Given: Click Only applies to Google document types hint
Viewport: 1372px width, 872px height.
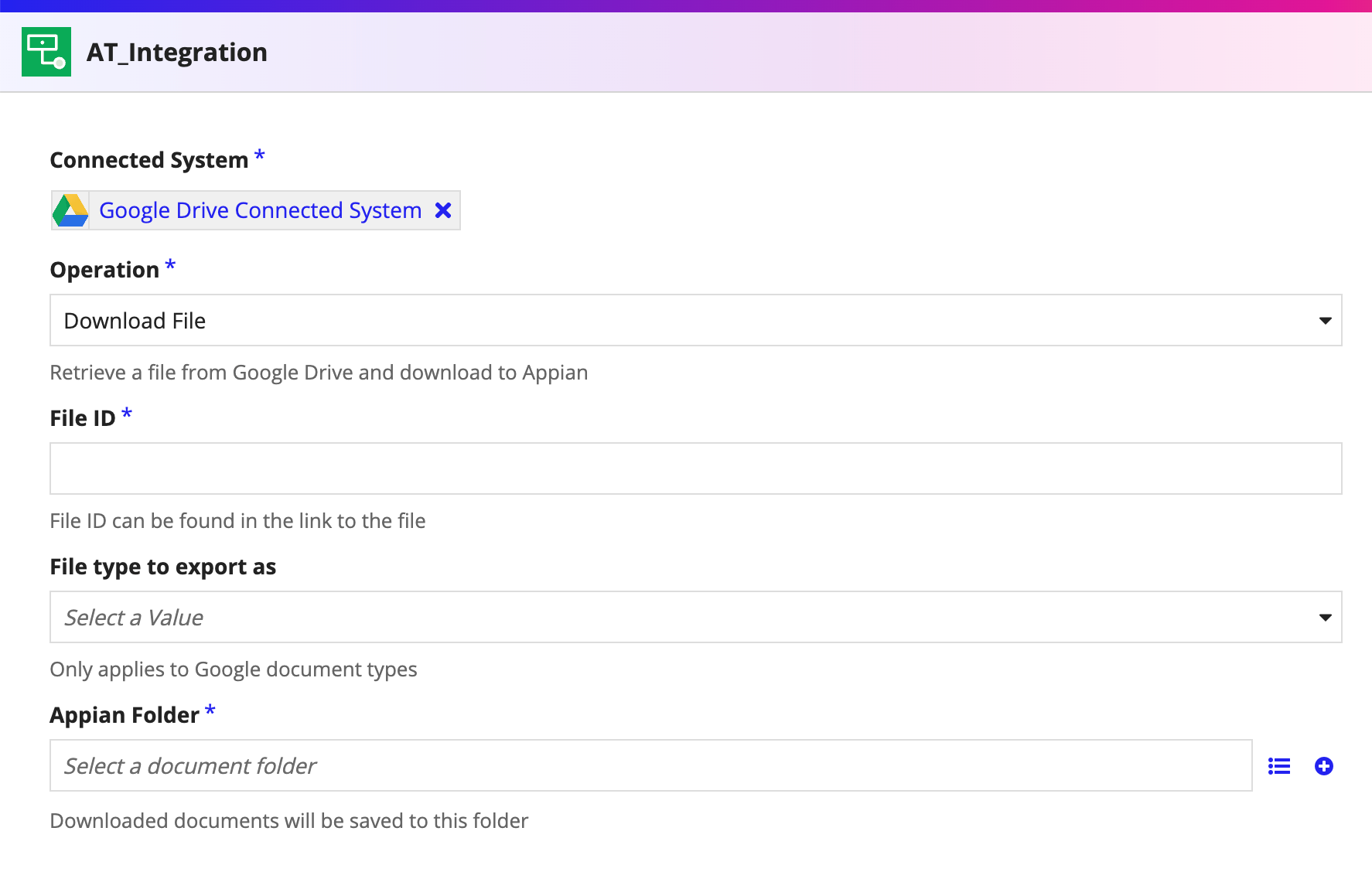Looking at the screenshot, I should [234, 669].
